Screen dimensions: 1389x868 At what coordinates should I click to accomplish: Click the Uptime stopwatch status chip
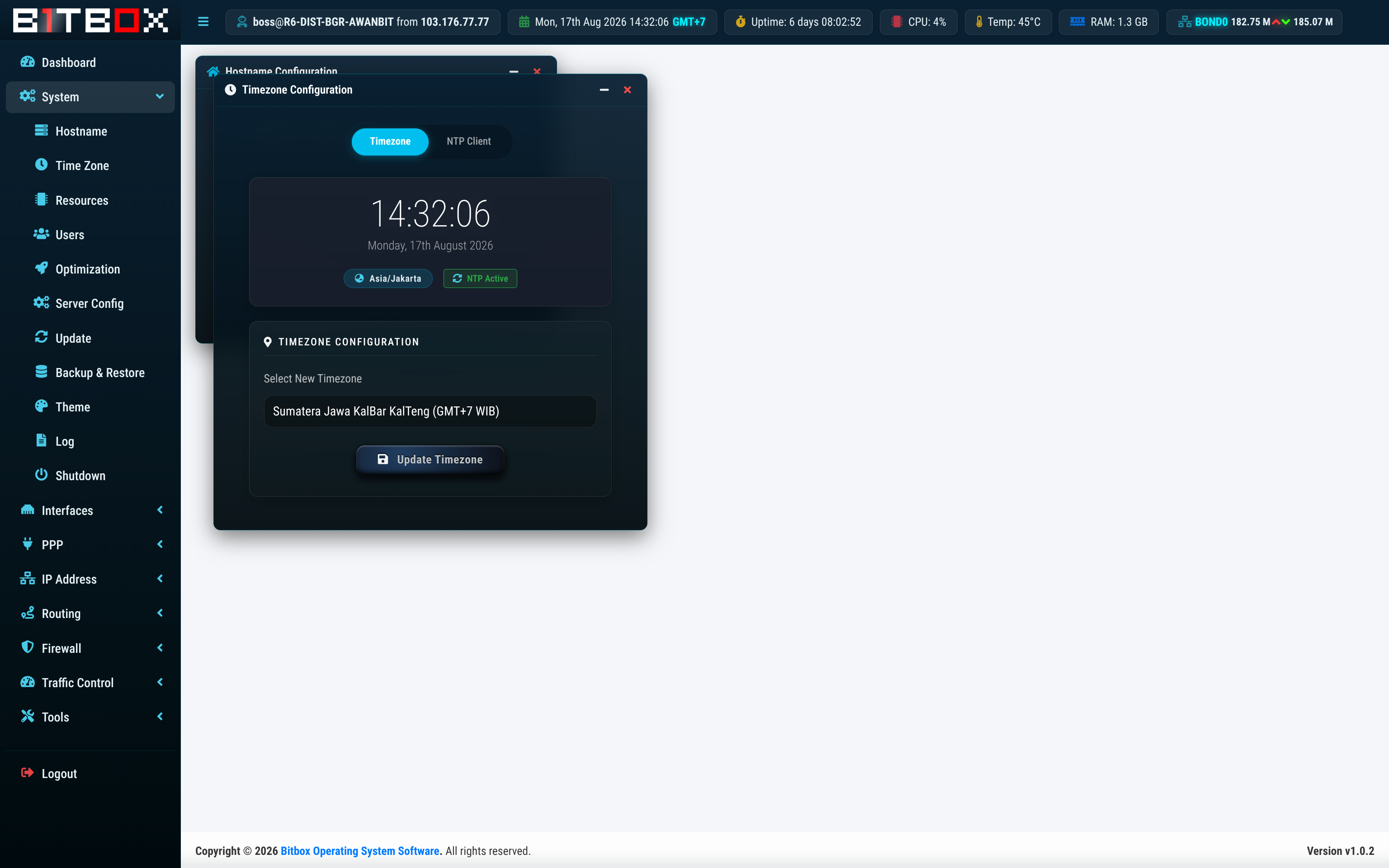tap(798, 22)
